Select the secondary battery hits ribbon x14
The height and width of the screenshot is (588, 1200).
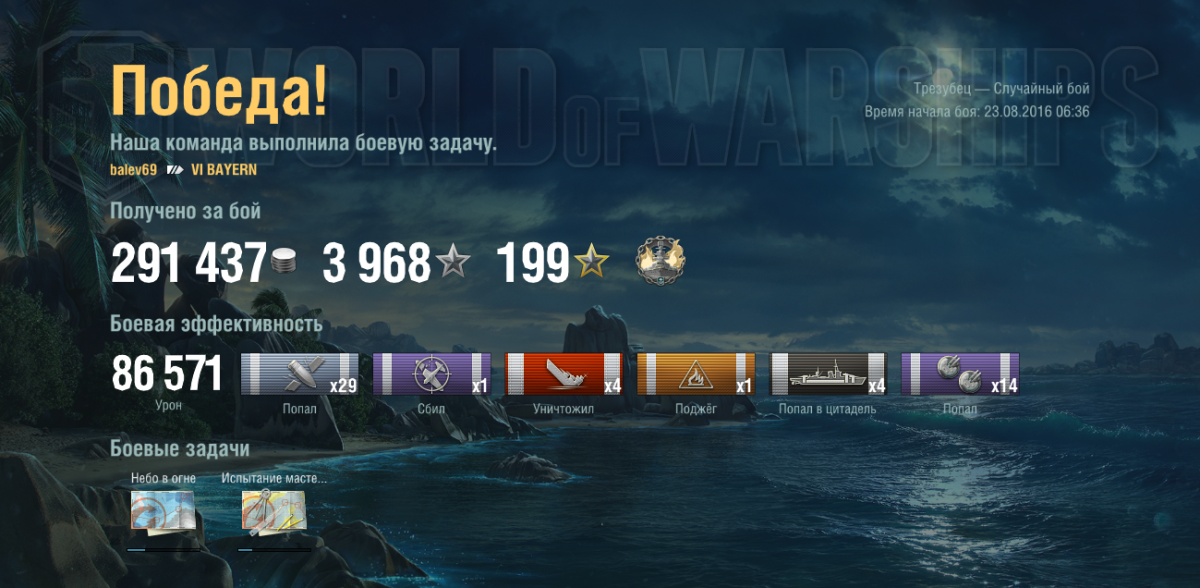coord(960,374)
